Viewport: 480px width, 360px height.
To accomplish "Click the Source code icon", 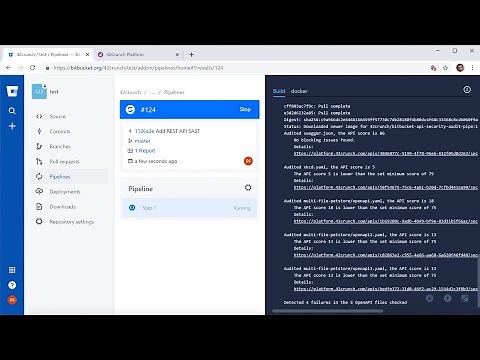I will (39, 116).
